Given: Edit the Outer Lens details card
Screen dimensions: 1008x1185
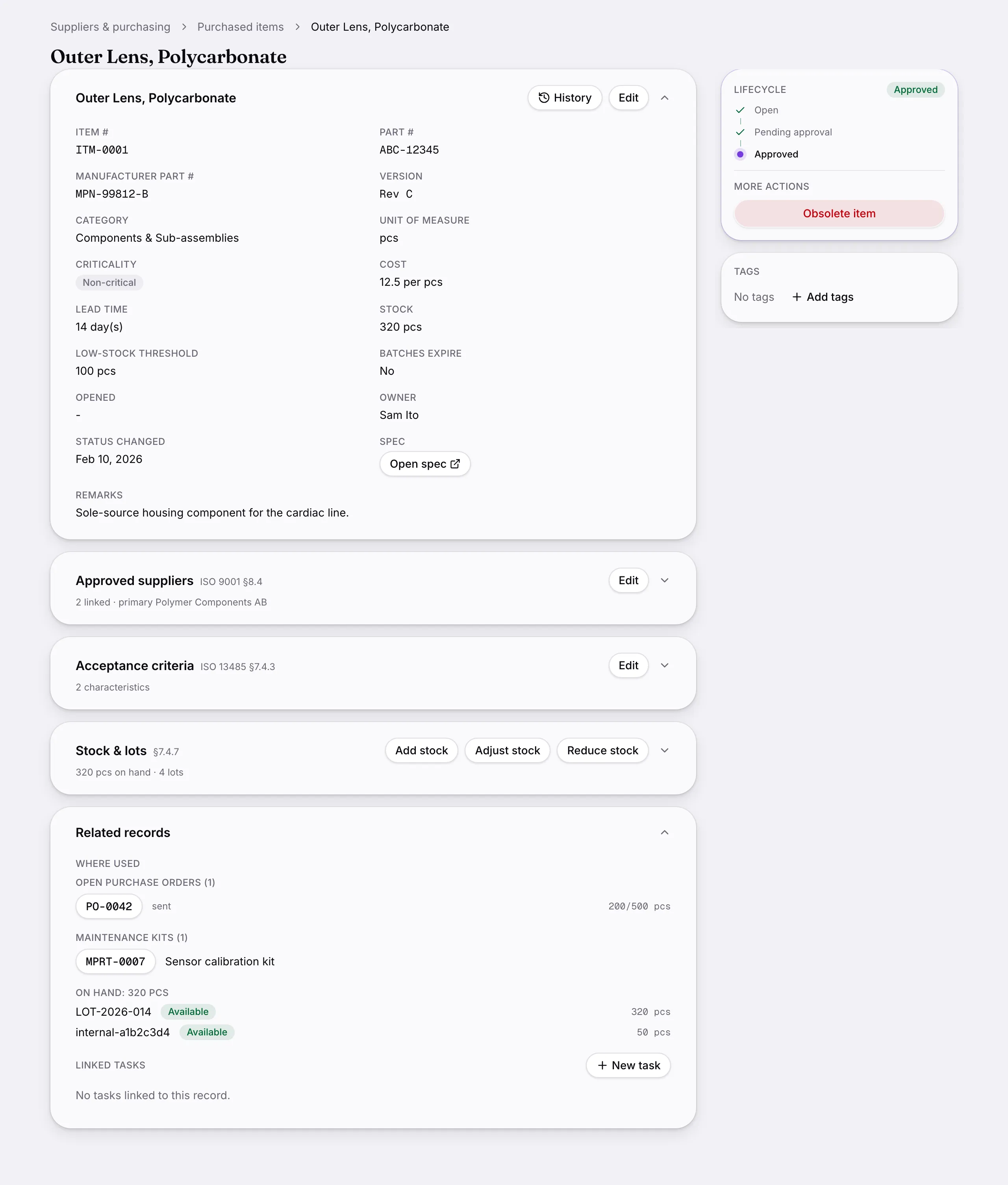Looking at the screenshot, I should click(x=628, y=98).
